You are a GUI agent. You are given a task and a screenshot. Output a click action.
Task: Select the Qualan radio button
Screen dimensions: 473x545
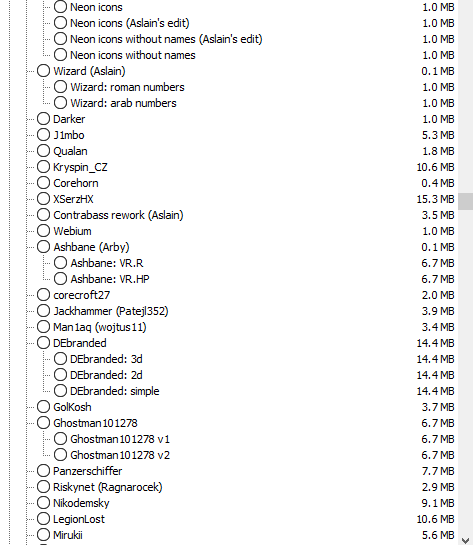coord(43,151)
